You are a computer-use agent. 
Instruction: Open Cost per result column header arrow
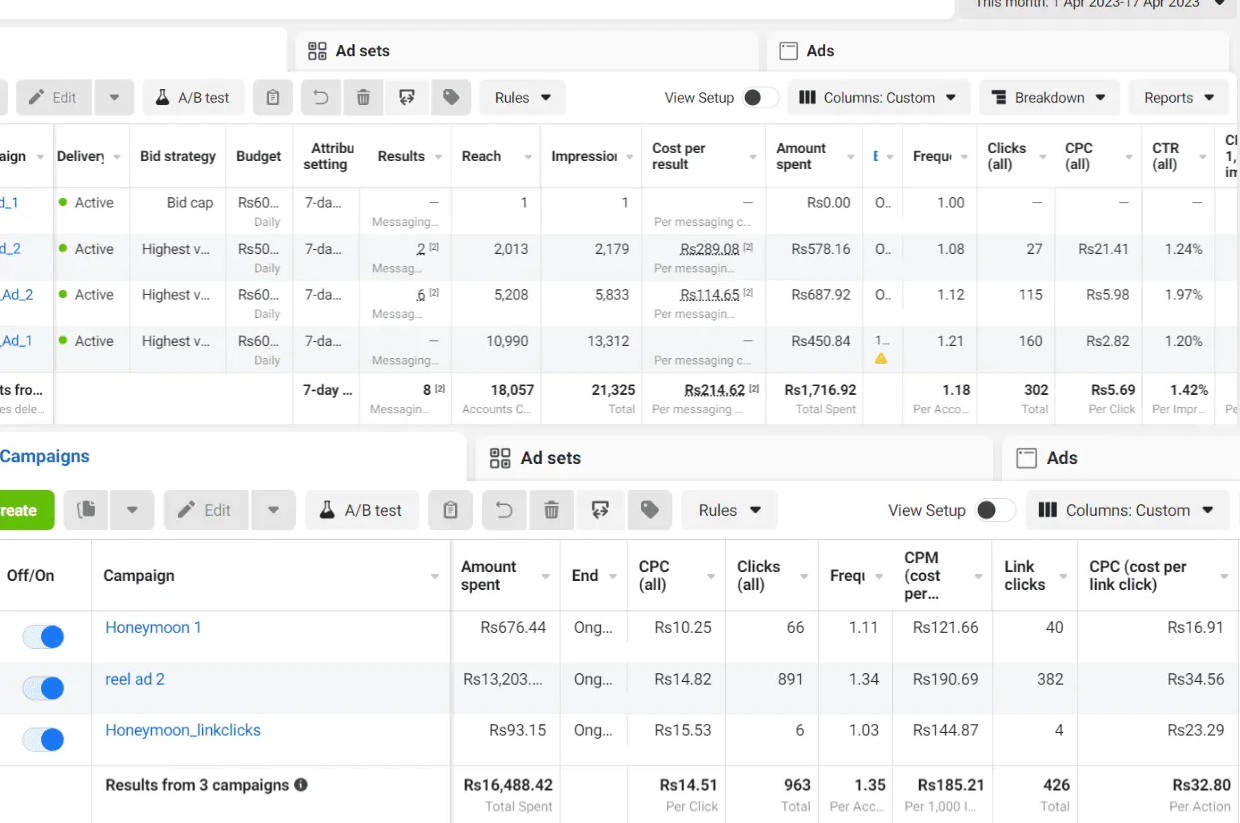tap(753, 157)
